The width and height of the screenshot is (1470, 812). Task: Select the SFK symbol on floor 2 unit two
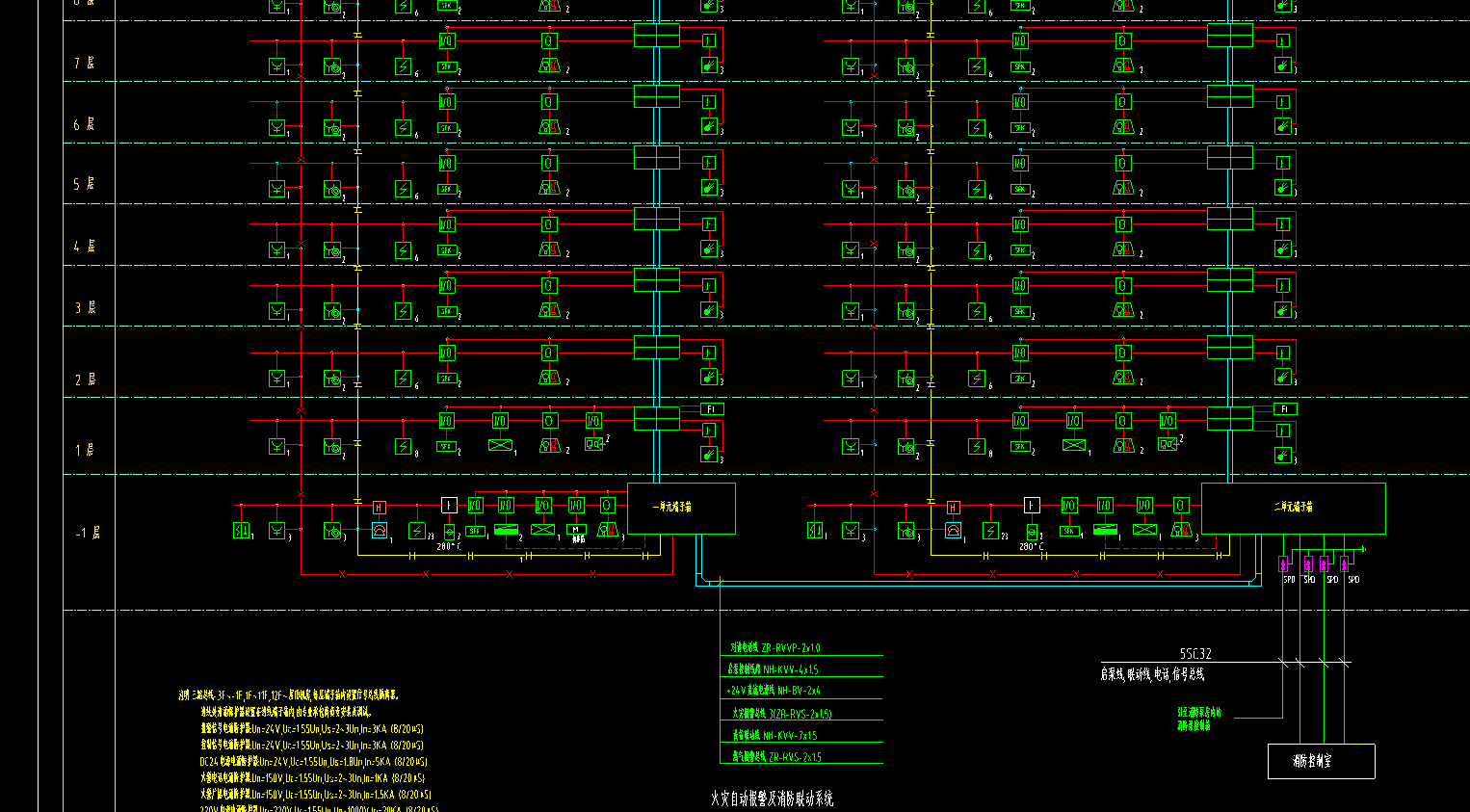[1020, 379]
